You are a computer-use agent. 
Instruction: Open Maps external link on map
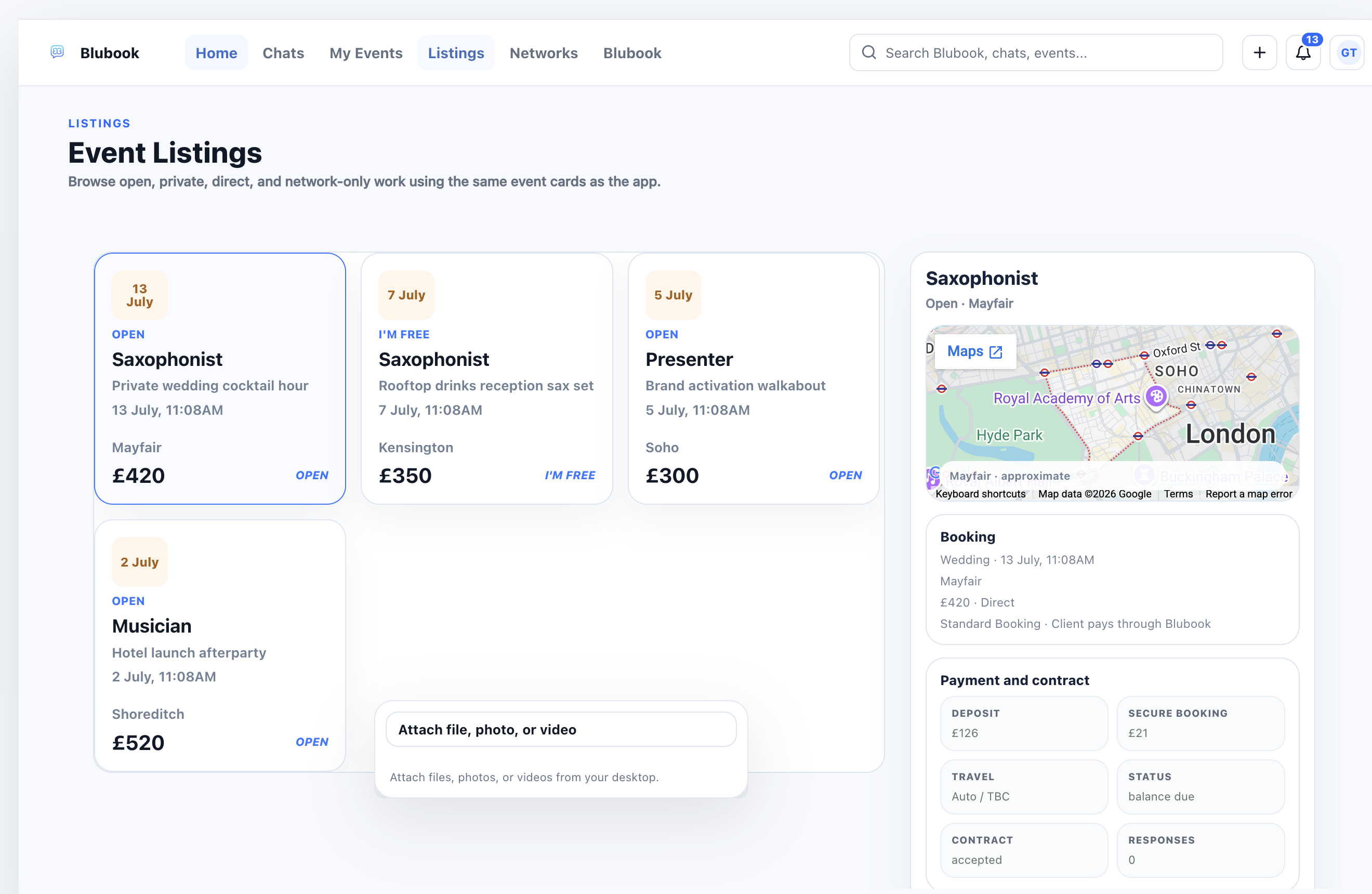975,351
